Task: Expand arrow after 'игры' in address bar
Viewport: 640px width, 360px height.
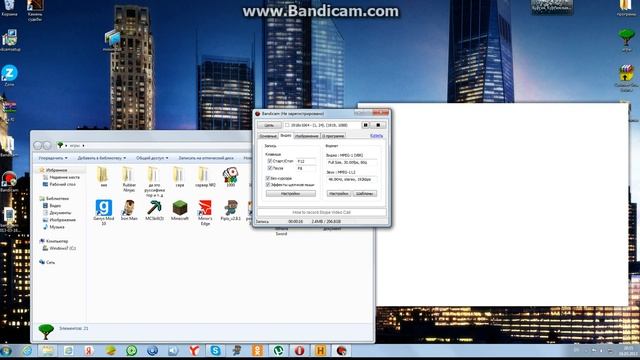Action: [x=83, y=146]
